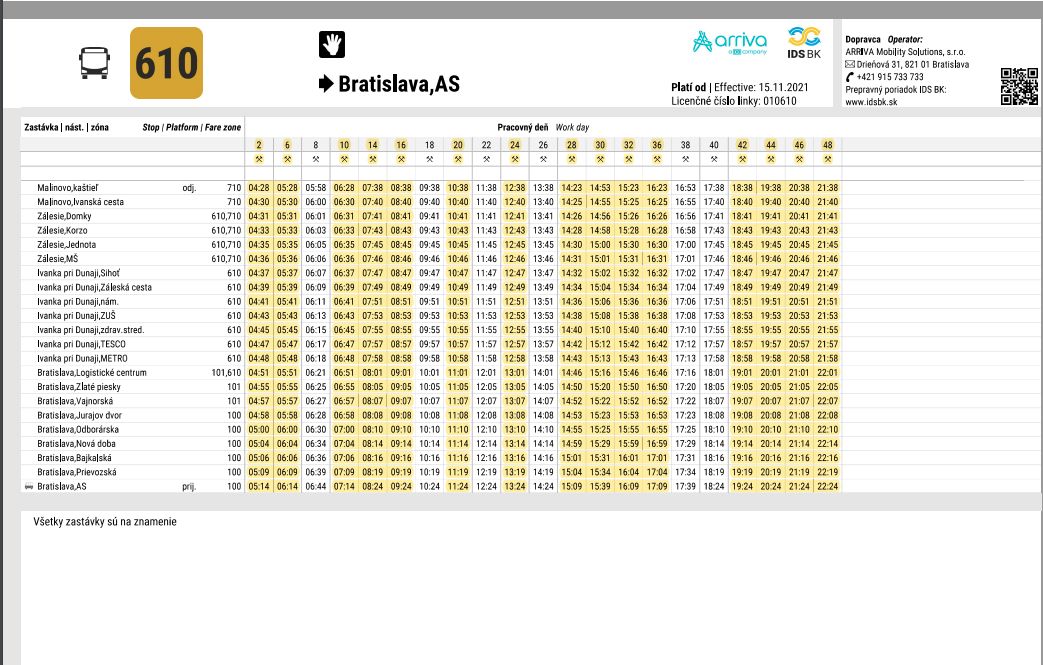Click the envelope icon before Drieňová address
Image resolution: width=1043 pixels, height=665 pixels.
pyautogui.click(x=850, y=64)
